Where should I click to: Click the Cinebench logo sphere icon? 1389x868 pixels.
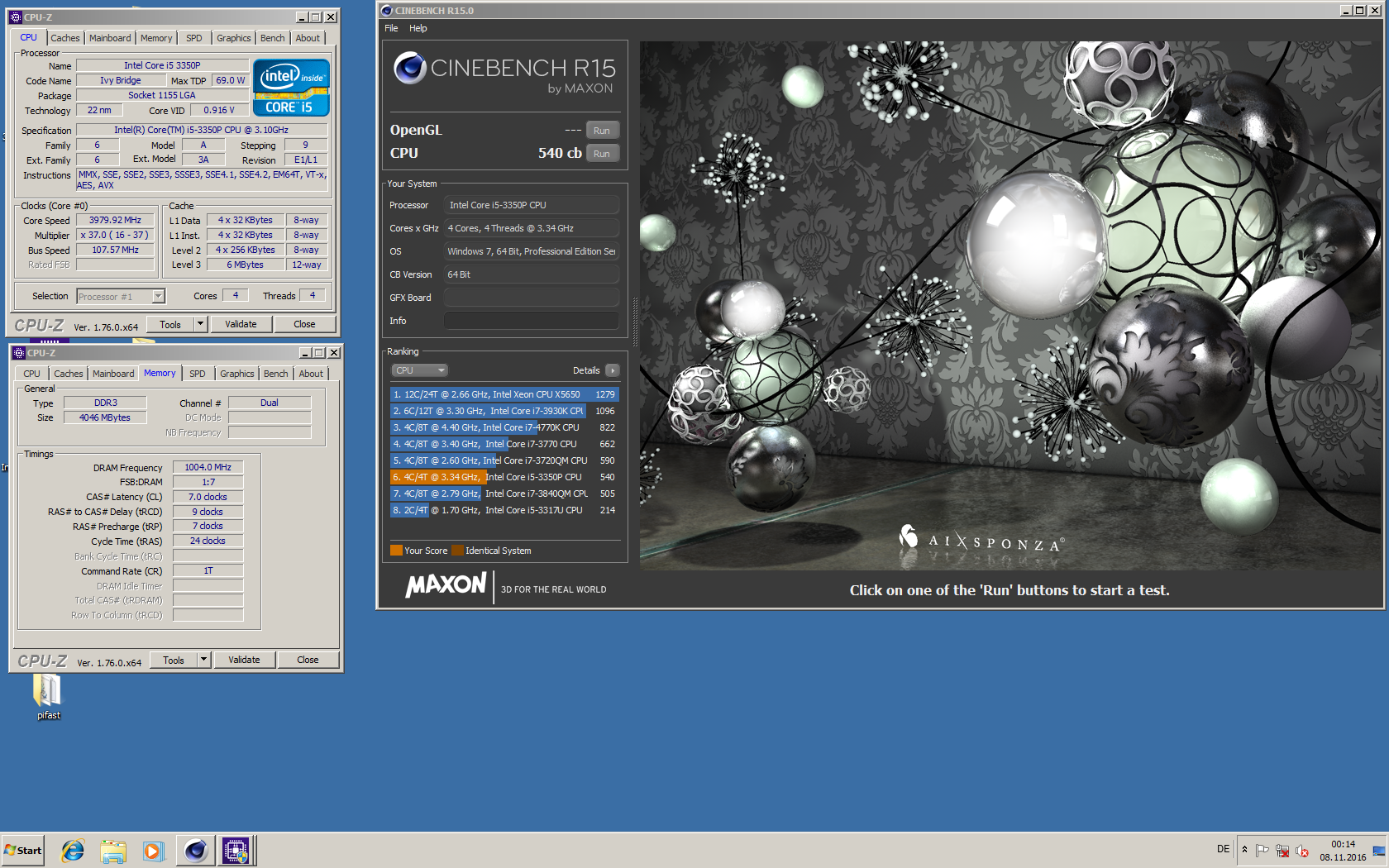pyautogui.click(x=409, y=68)
